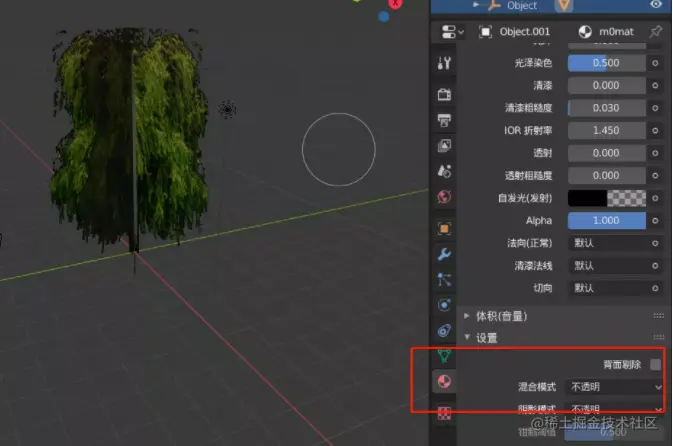Pin the properties editor context

click(x=655, y=31)
